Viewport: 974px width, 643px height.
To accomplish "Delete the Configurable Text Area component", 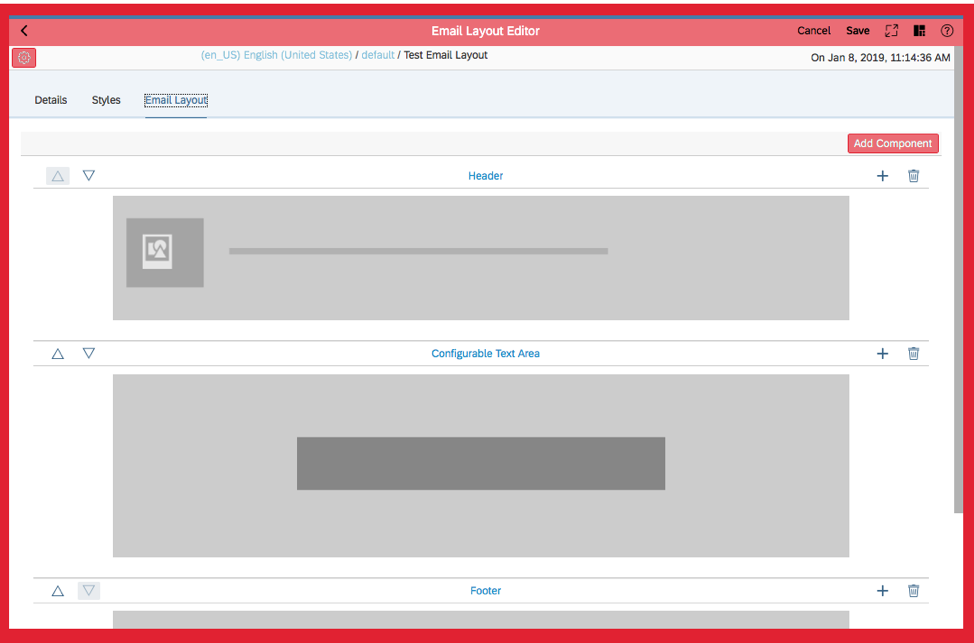I will (x=913, y=354).
